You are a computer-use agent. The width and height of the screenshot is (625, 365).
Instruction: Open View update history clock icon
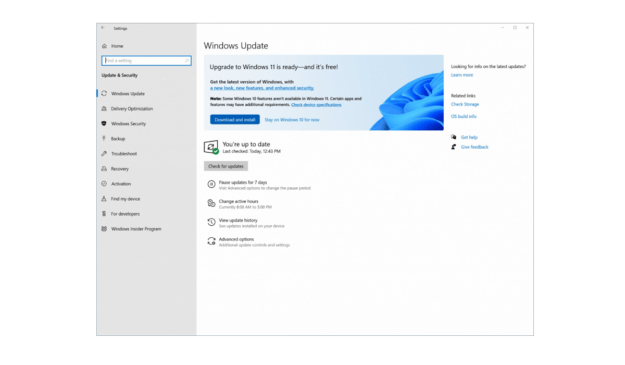pos(211,222)
